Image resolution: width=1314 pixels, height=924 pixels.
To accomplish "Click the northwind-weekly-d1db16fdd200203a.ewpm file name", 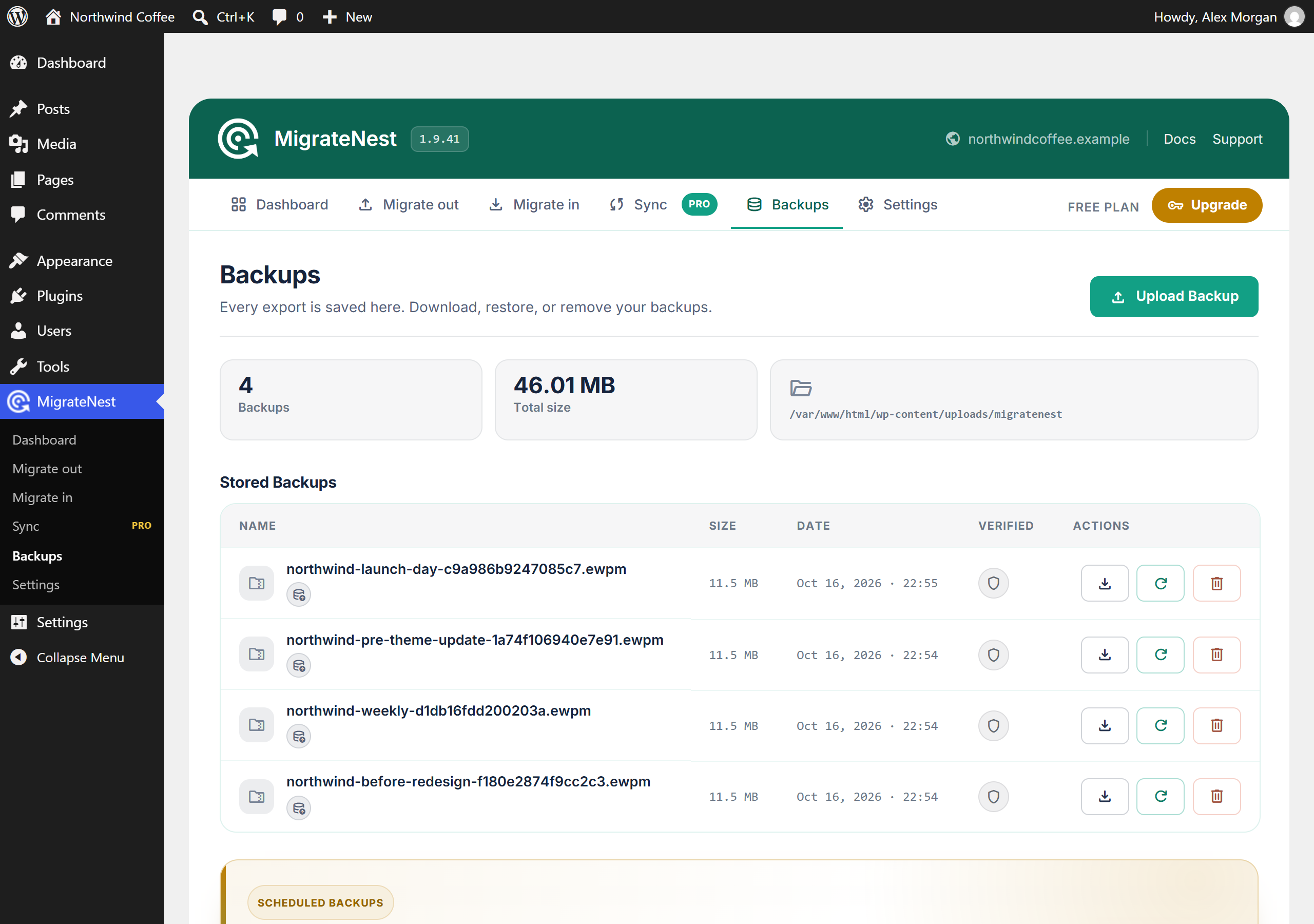I will (438, 710).
